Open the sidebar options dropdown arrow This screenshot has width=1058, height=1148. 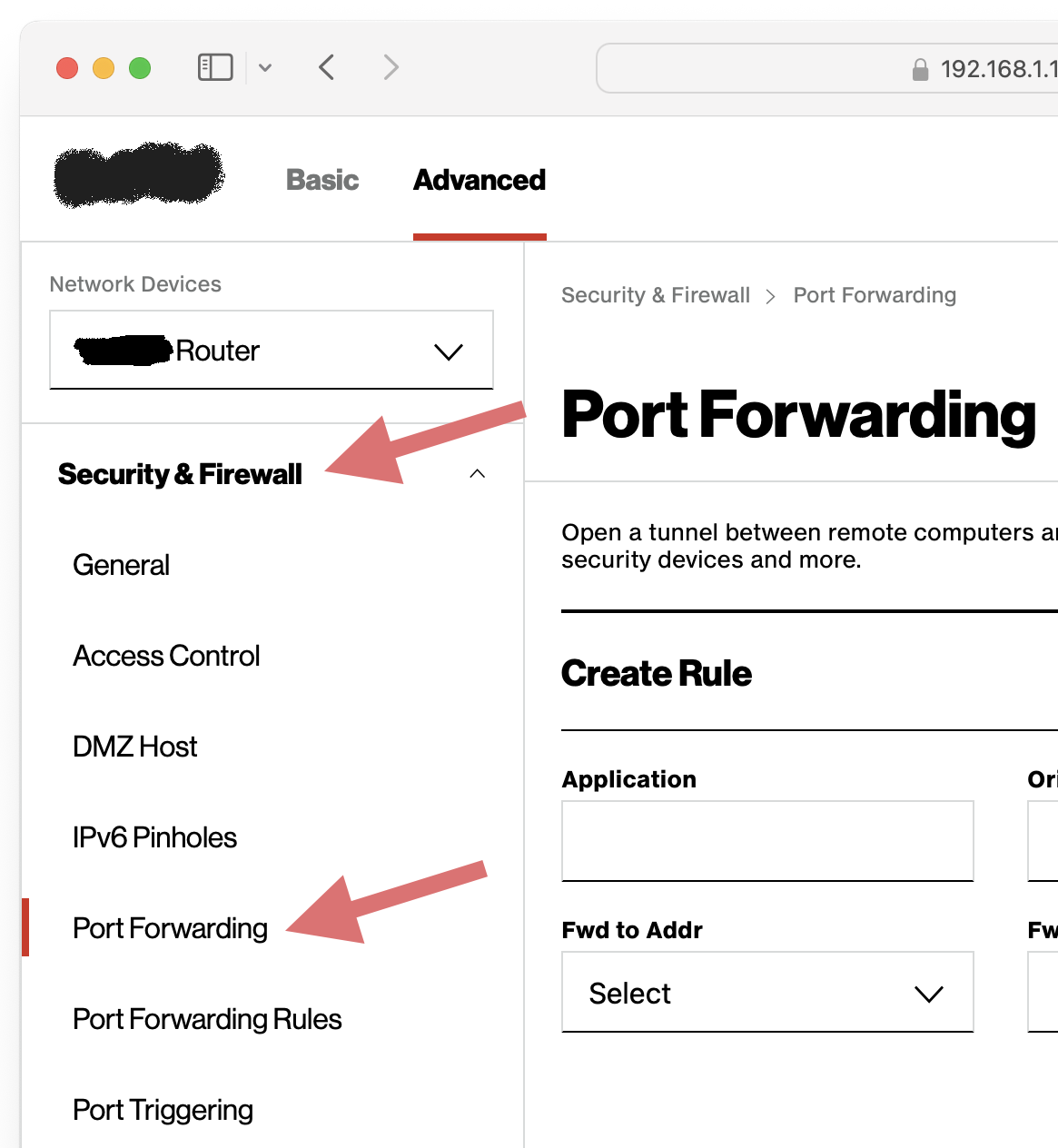coord(265,67)
